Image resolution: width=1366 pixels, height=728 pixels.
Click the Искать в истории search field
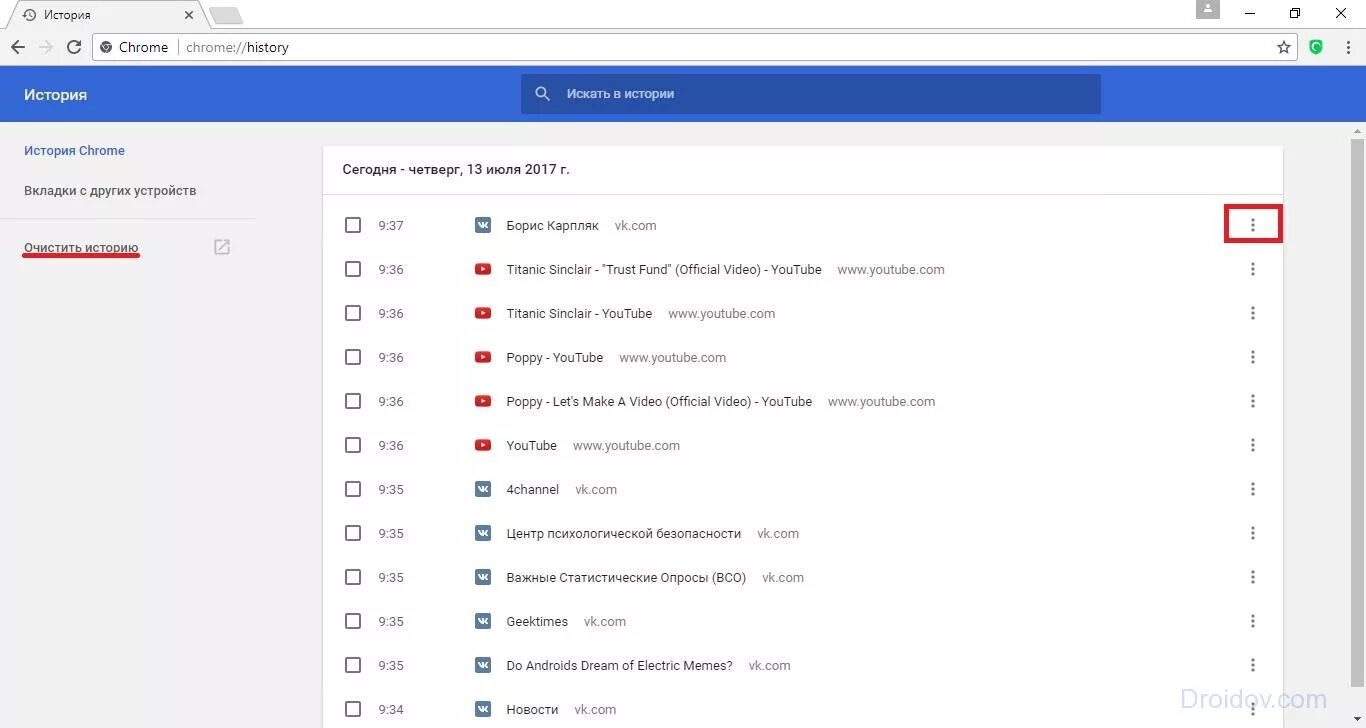click(x=811, y=94)
